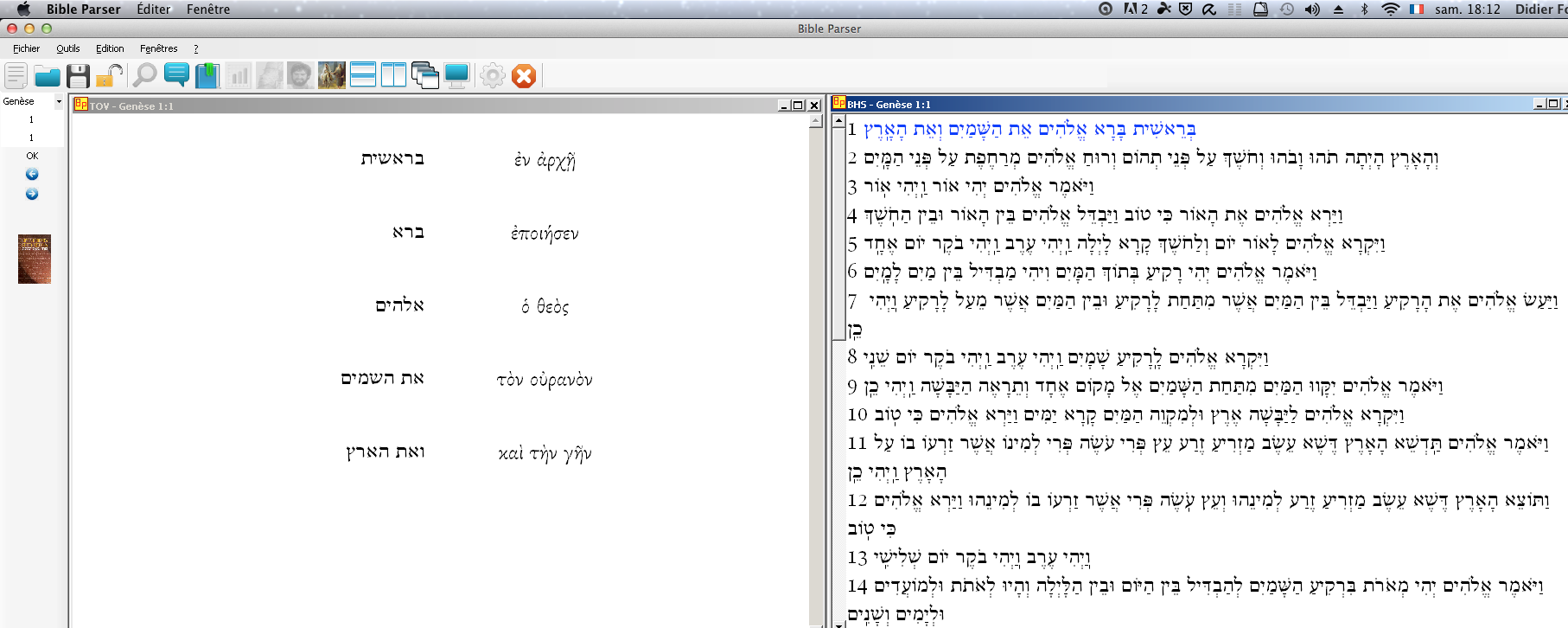1568x628 pixels.
Task: Click the Bluetooth icon in the menu bar
Action: [x=1365, y=9]
